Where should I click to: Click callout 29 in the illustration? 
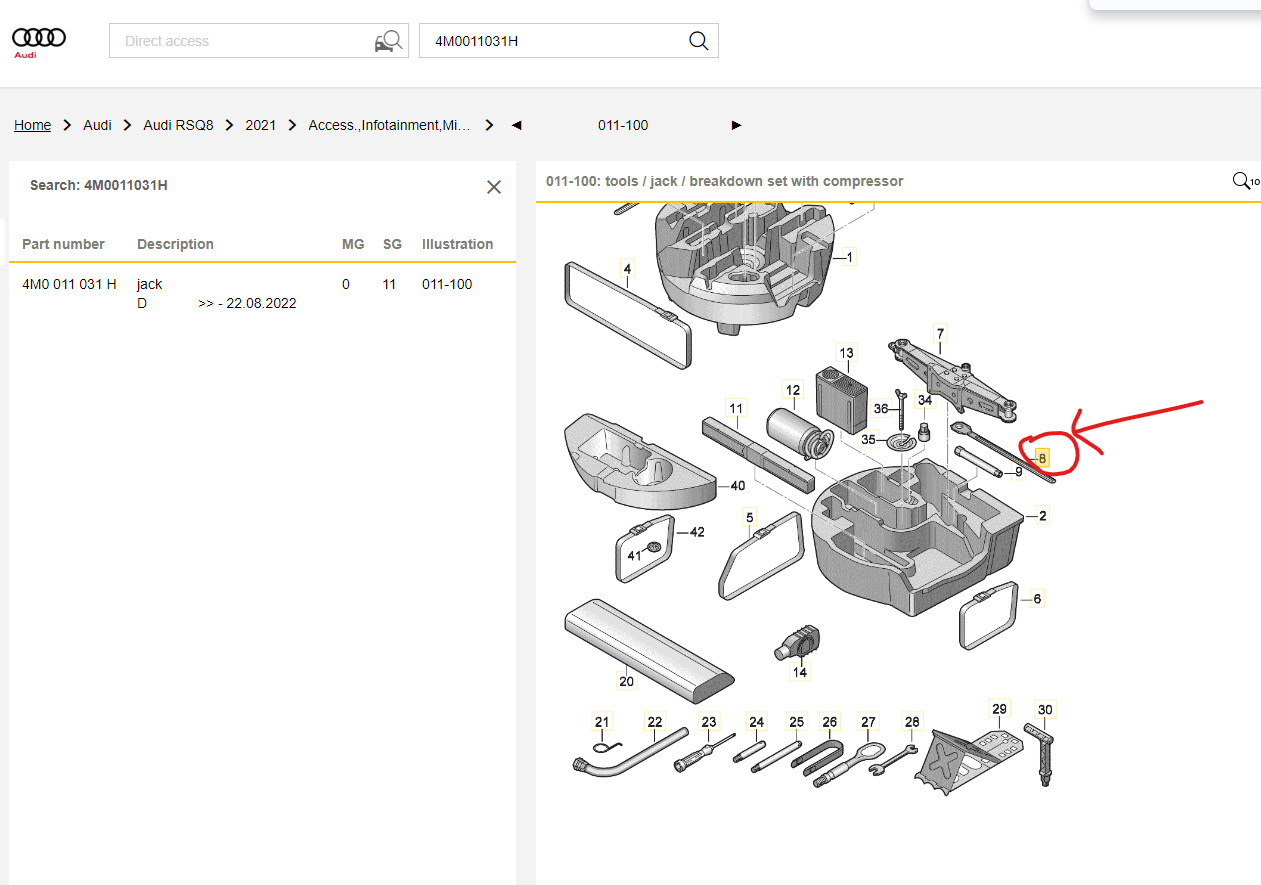coord(999,709)
